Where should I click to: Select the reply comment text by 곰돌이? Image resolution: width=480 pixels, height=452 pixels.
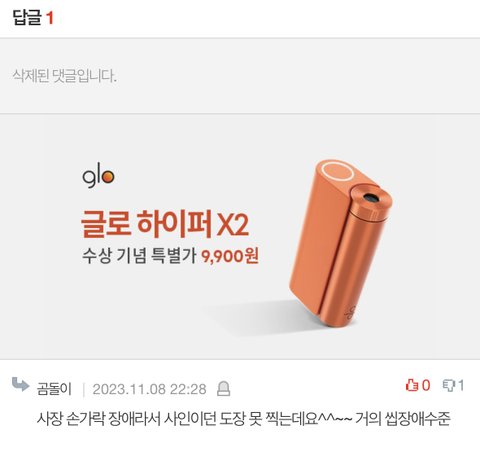244,419
